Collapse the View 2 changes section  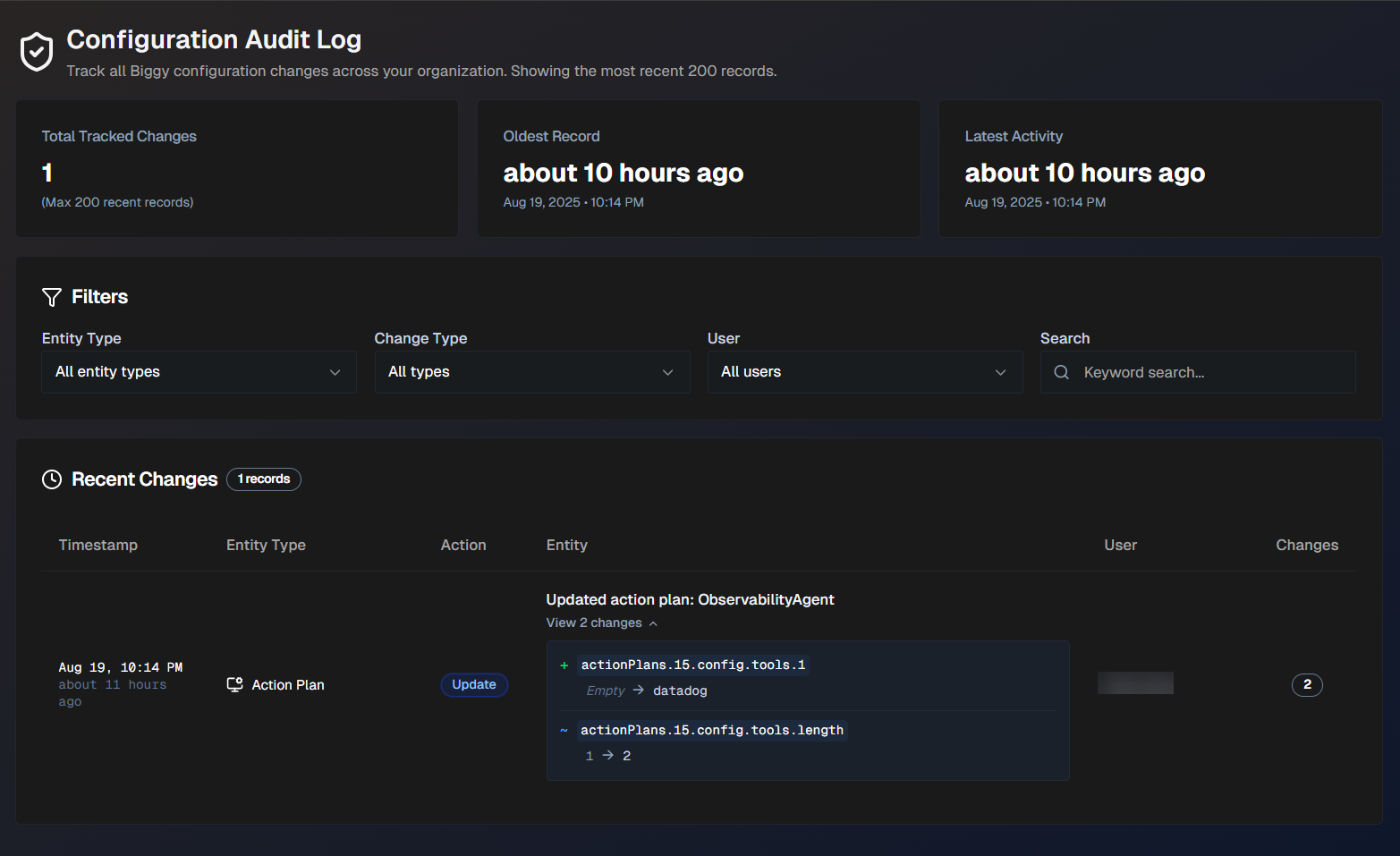[602, 623]
